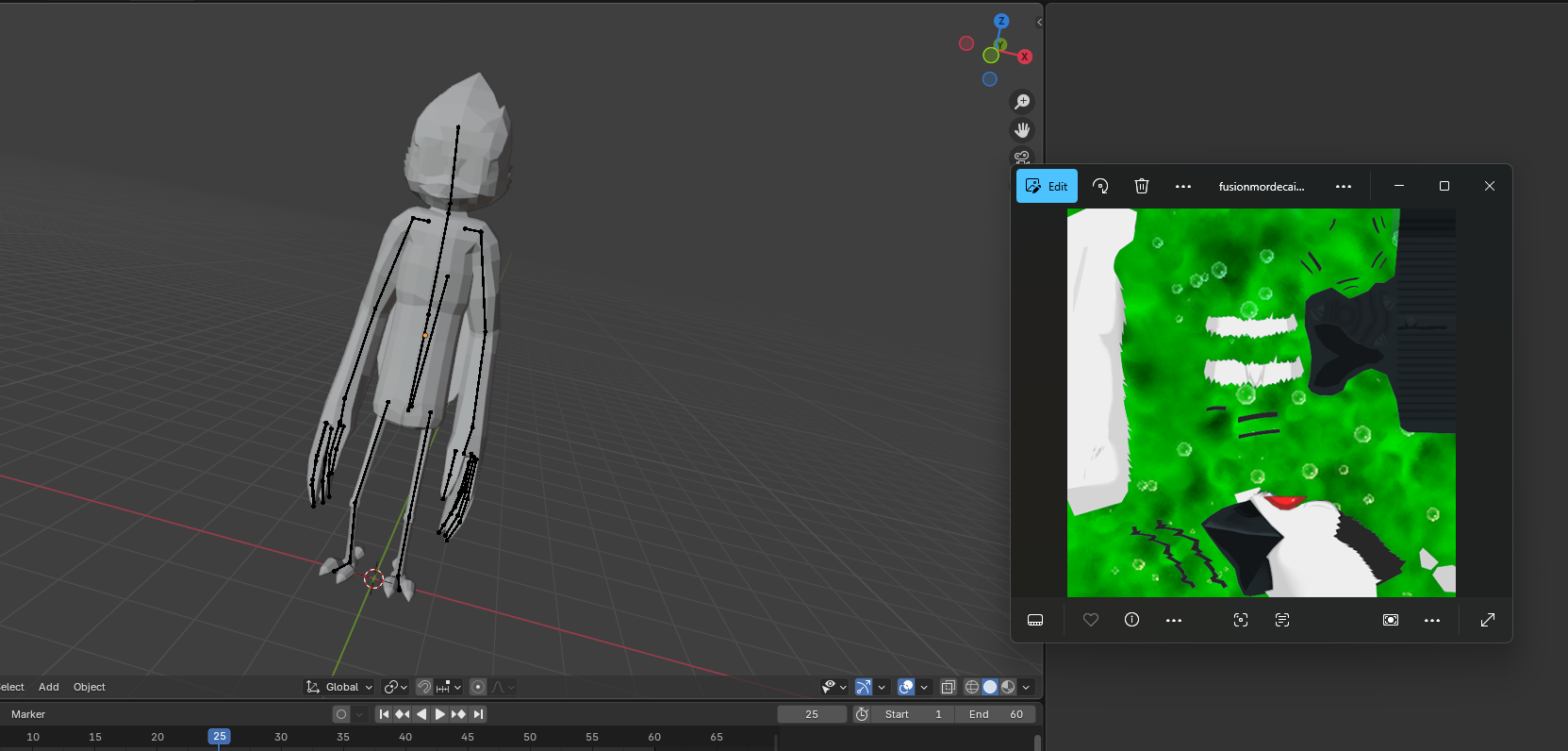
Task: Play the animation in reverse
Action: pyautogui.click(x=421, y=714)
